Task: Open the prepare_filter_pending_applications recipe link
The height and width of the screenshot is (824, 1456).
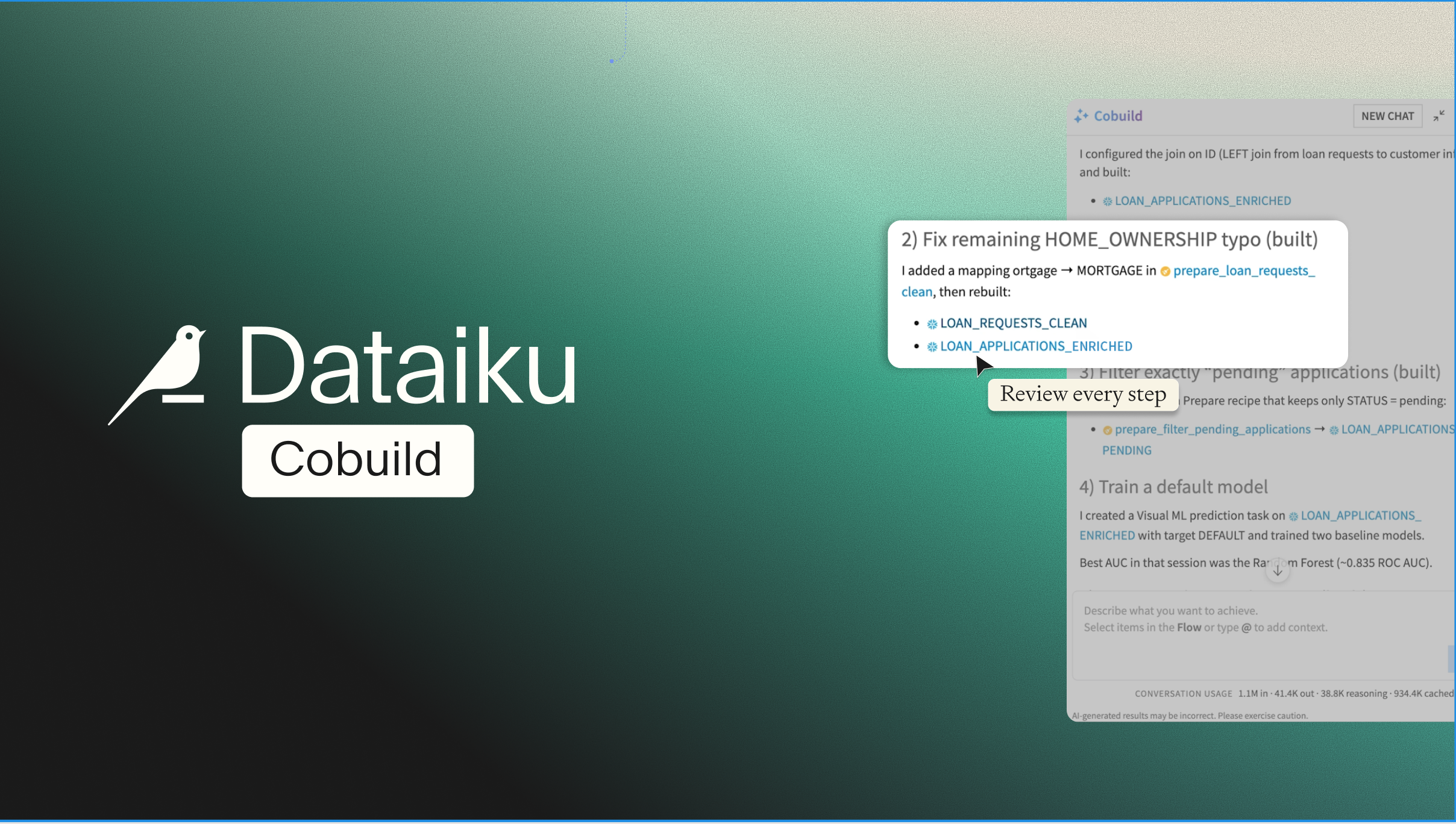Action: [1207, 429]
